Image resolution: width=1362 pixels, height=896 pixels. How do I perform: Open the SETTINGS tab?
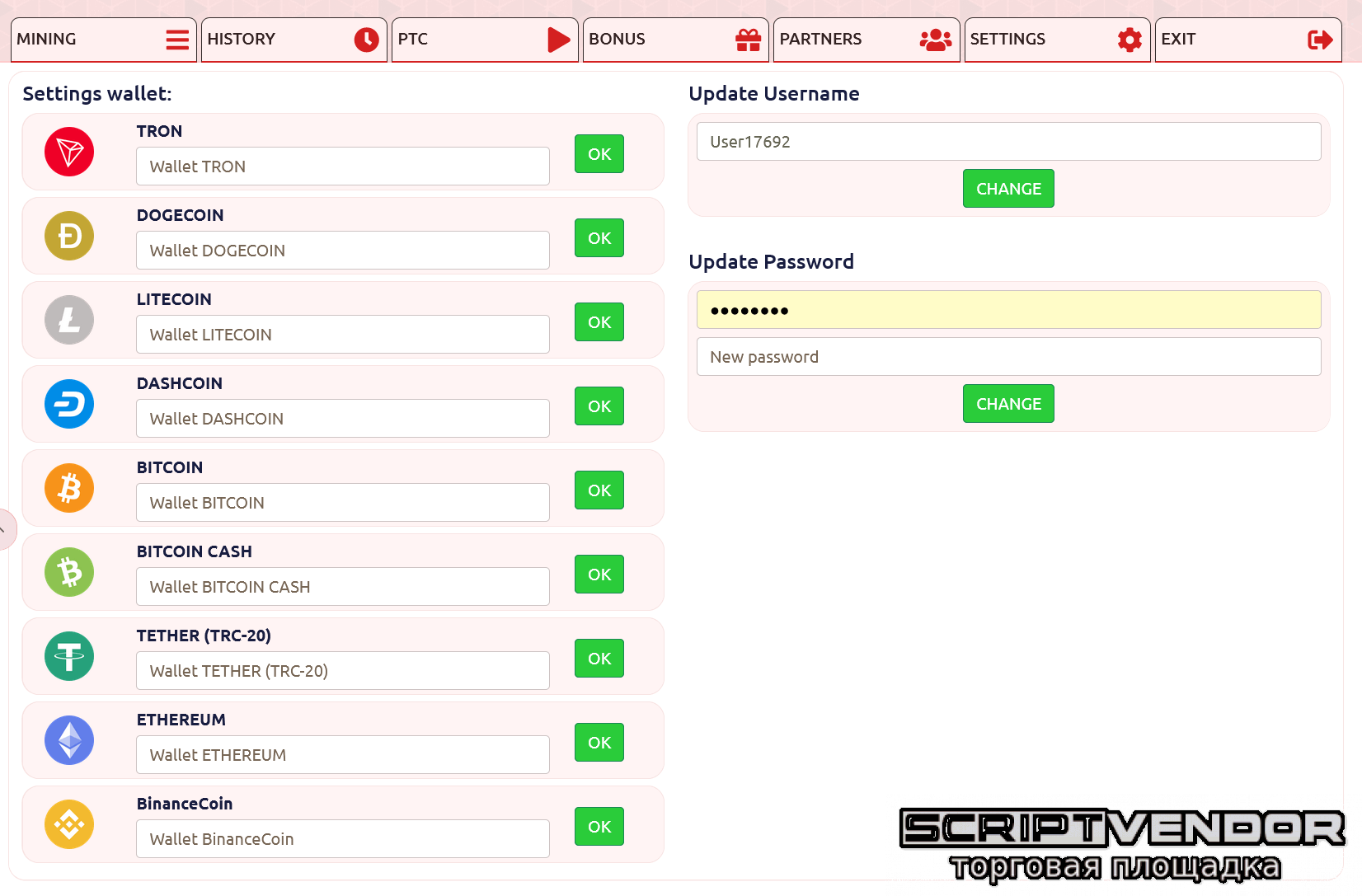pyautogui.click(x=1058, y=40)
